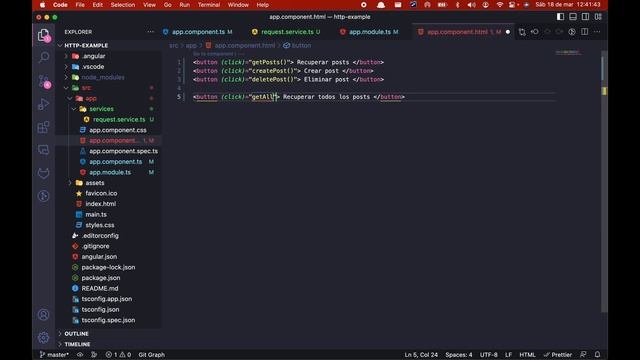Open package.json file
640x360 pixels.
(100, 278)
